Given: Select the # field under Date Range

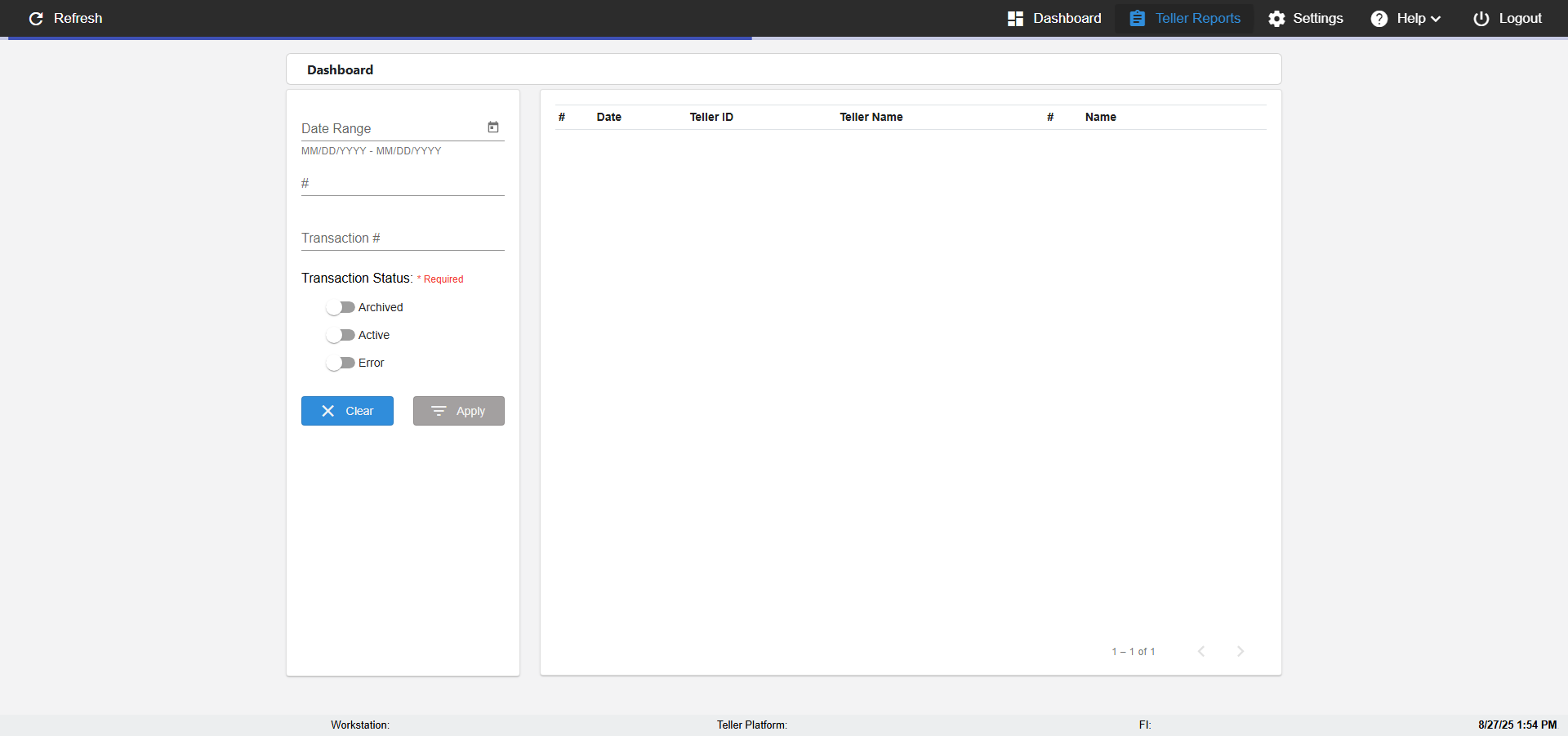Looking at the screenshot, I should tap(403, 183).
